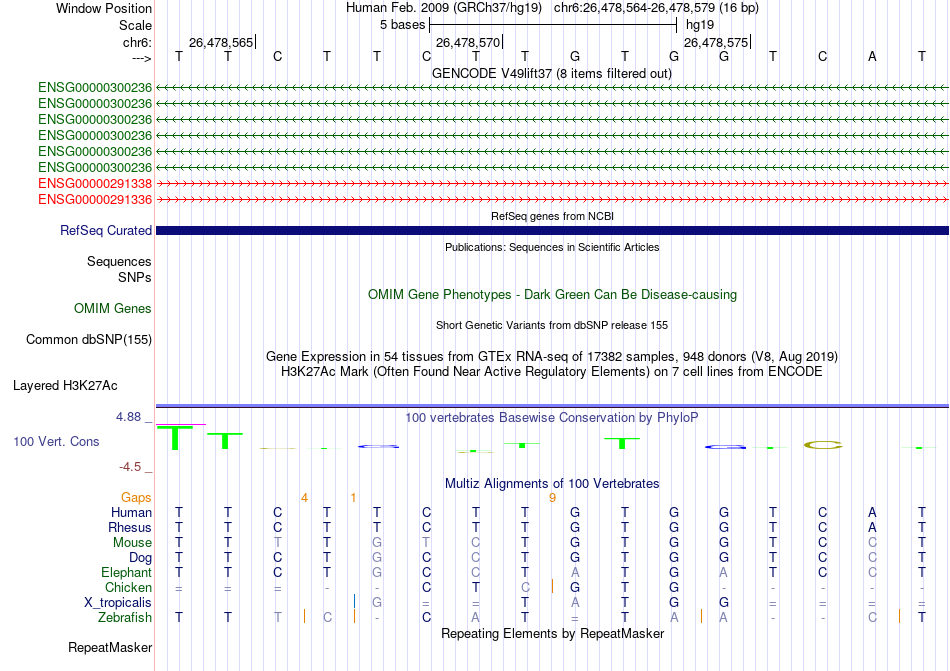The image size is (950, 671).
Task: Select the Layered H3K27Ac label
Action: (65, 386)
